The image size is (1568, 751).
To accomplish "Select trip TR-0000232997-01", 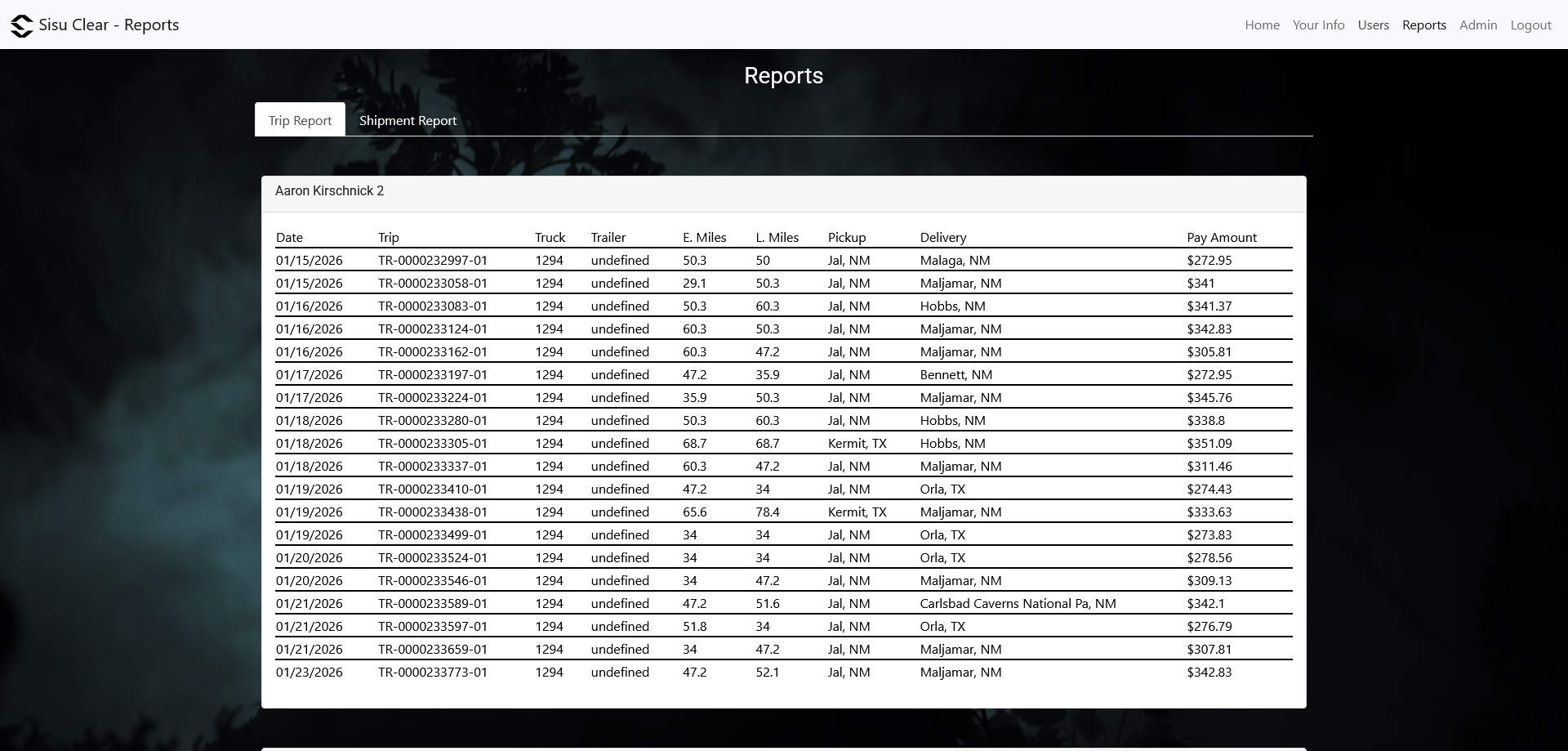I will [x=432, y=261].
